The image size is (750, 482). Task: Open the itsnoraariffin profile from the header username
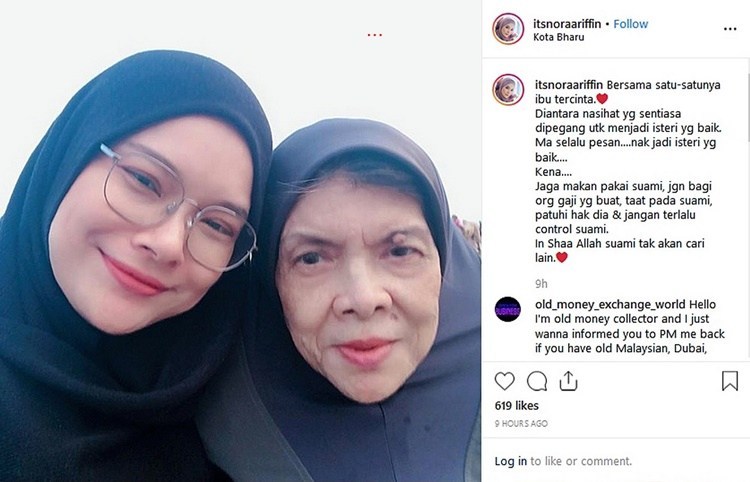(x=567, y=24)
